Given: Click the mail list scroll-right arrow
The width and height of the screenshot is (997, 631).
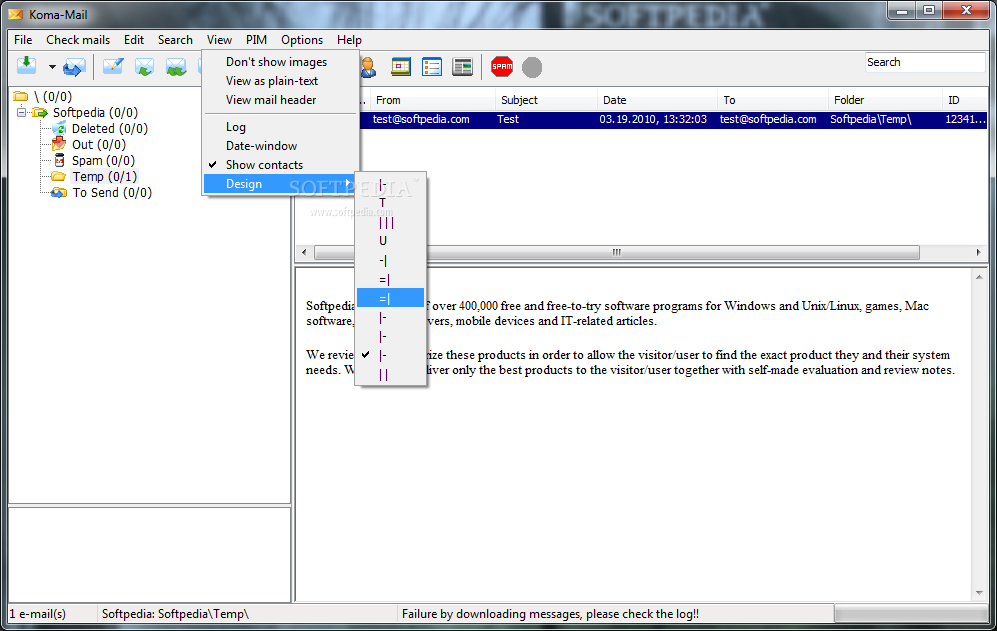Looking at the screenshot, I should 978,252.
